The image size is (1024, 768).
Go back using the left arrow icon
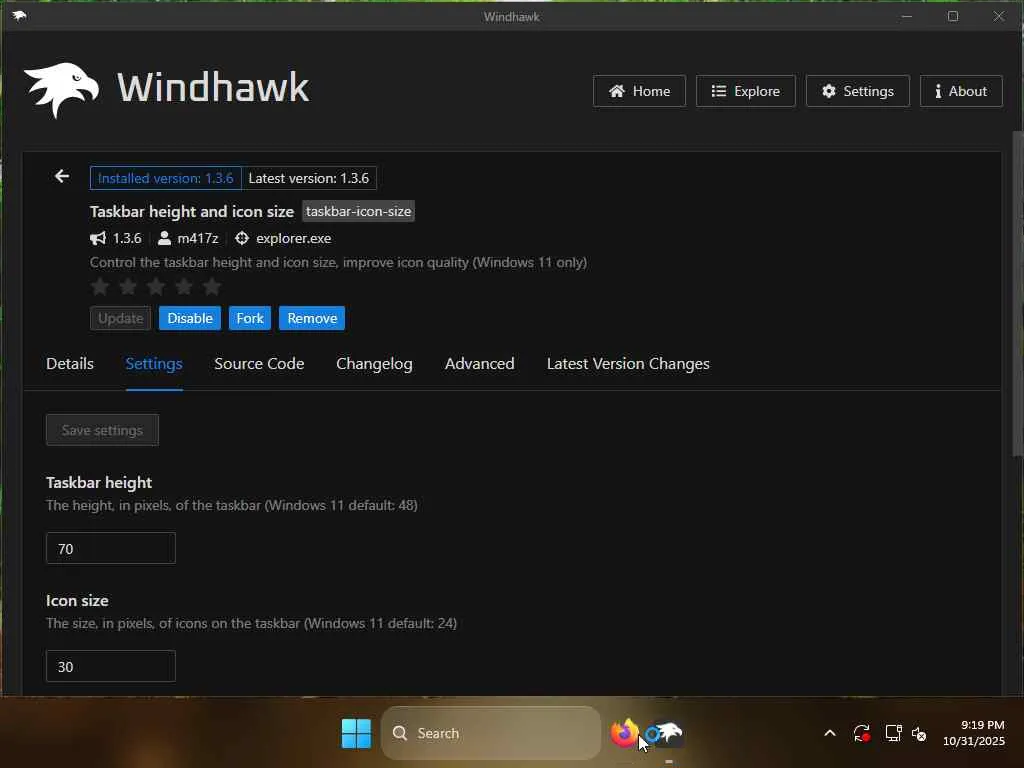[x=62, y=176]
